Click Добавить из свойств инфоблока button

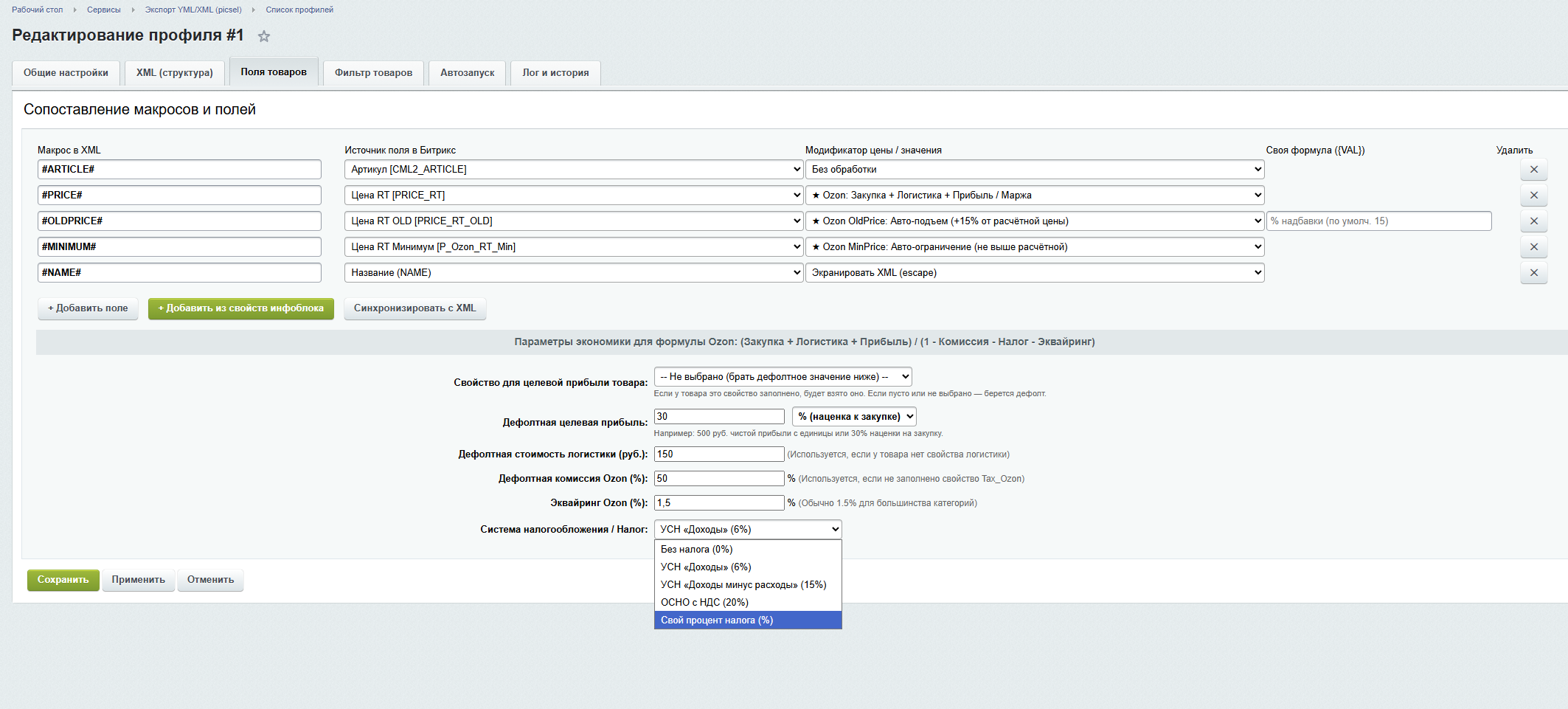coord(241,308)
